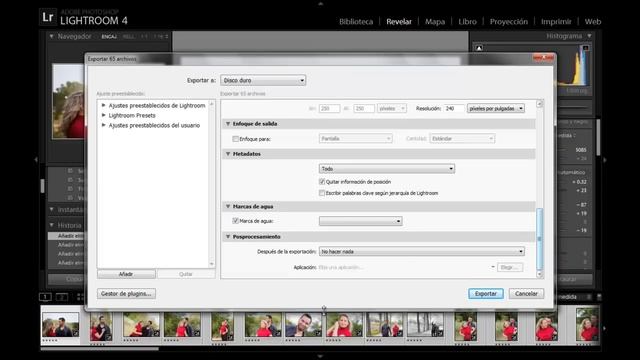Expand 'Ajustes preestablecidos del usuario'

pyautogui.click(x=104, y=125)
